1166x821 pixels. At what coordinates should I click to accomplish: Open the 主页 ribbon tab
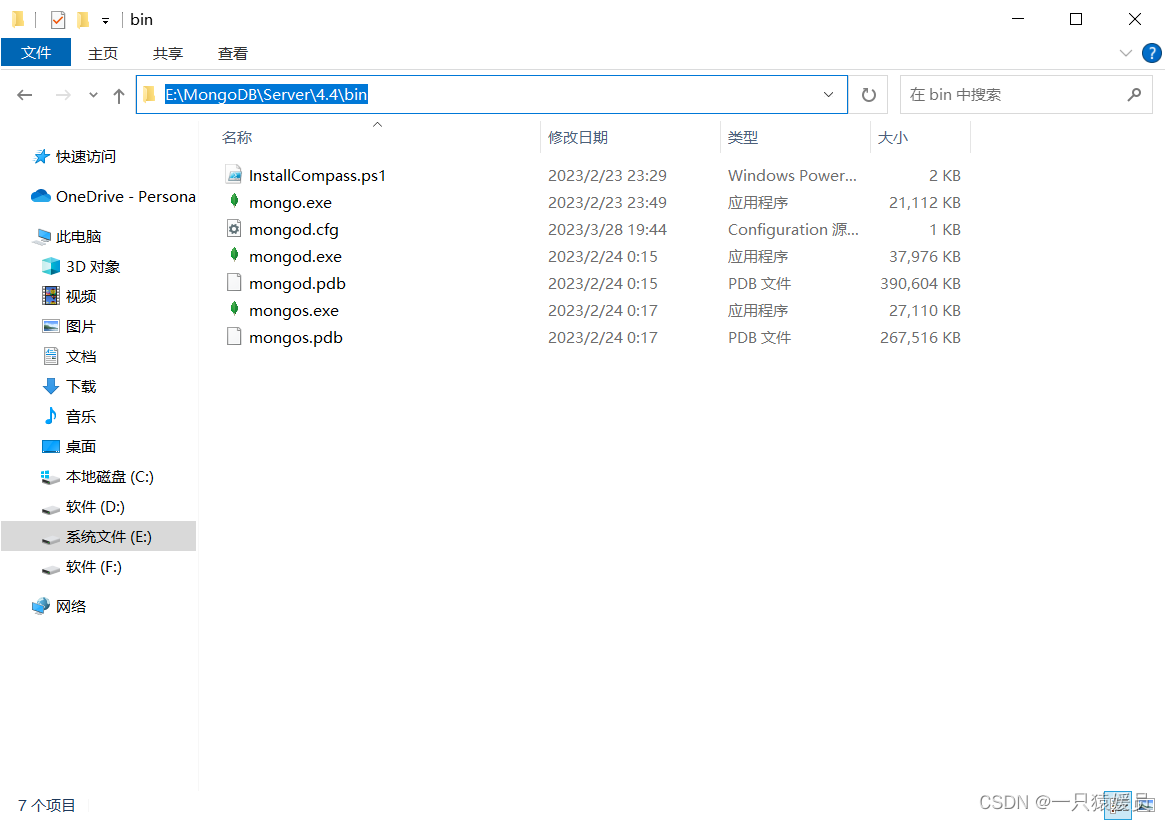pos(103,54)
